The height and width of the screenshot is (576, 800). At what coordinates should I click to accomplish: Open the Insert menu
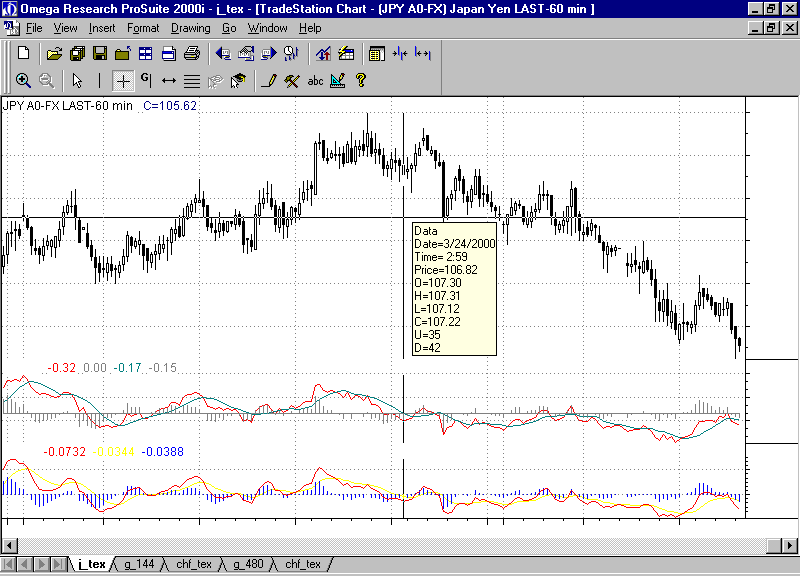[x=102, y=28]
